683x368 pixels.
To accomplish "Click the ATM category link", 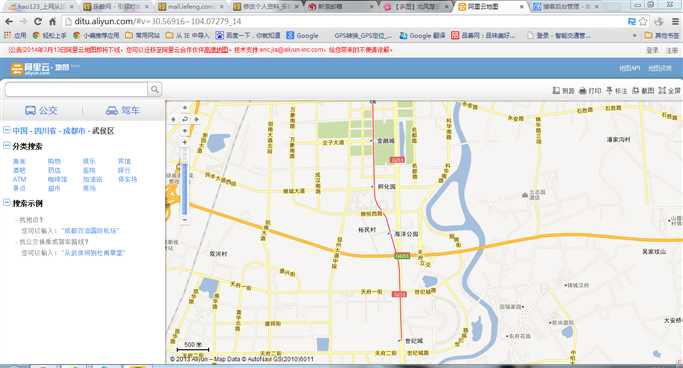I will [20, 179].
